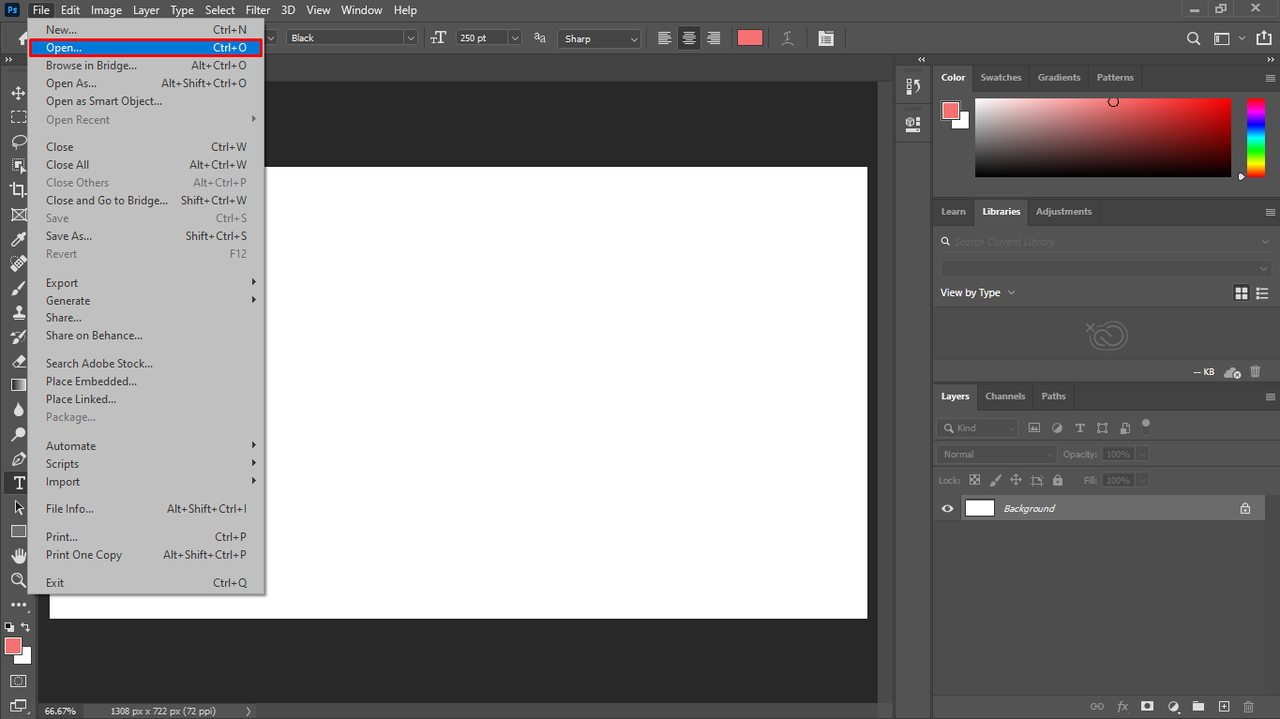
Task: Click the warp text icon
Action: 788,38
